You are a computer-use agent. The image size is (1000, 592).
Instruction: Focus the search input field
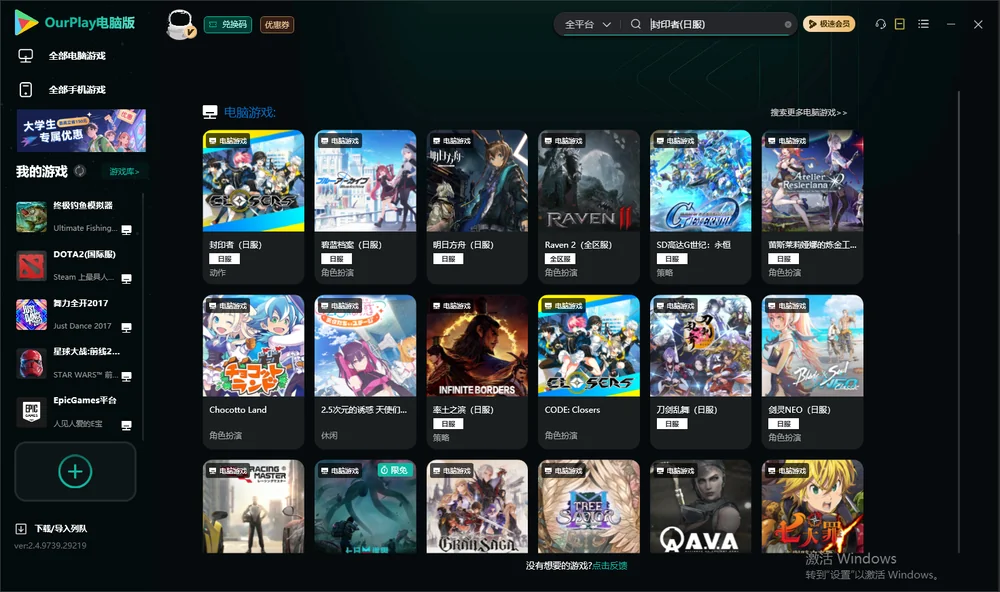716,24
